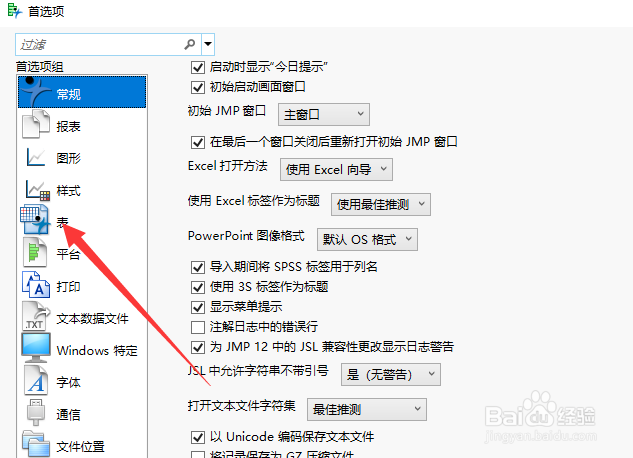Toggle 使用 3S 标签作为标题 checkbox
Viewport: 633px width, 458px height.
point(197,287)
